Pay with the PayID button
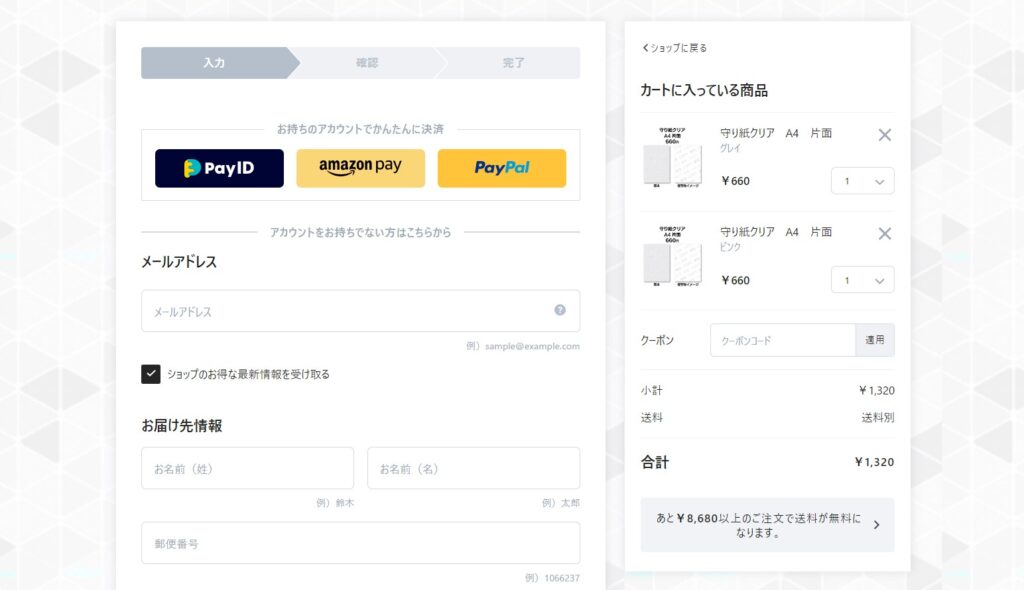1024x590 pixels. 219,168
